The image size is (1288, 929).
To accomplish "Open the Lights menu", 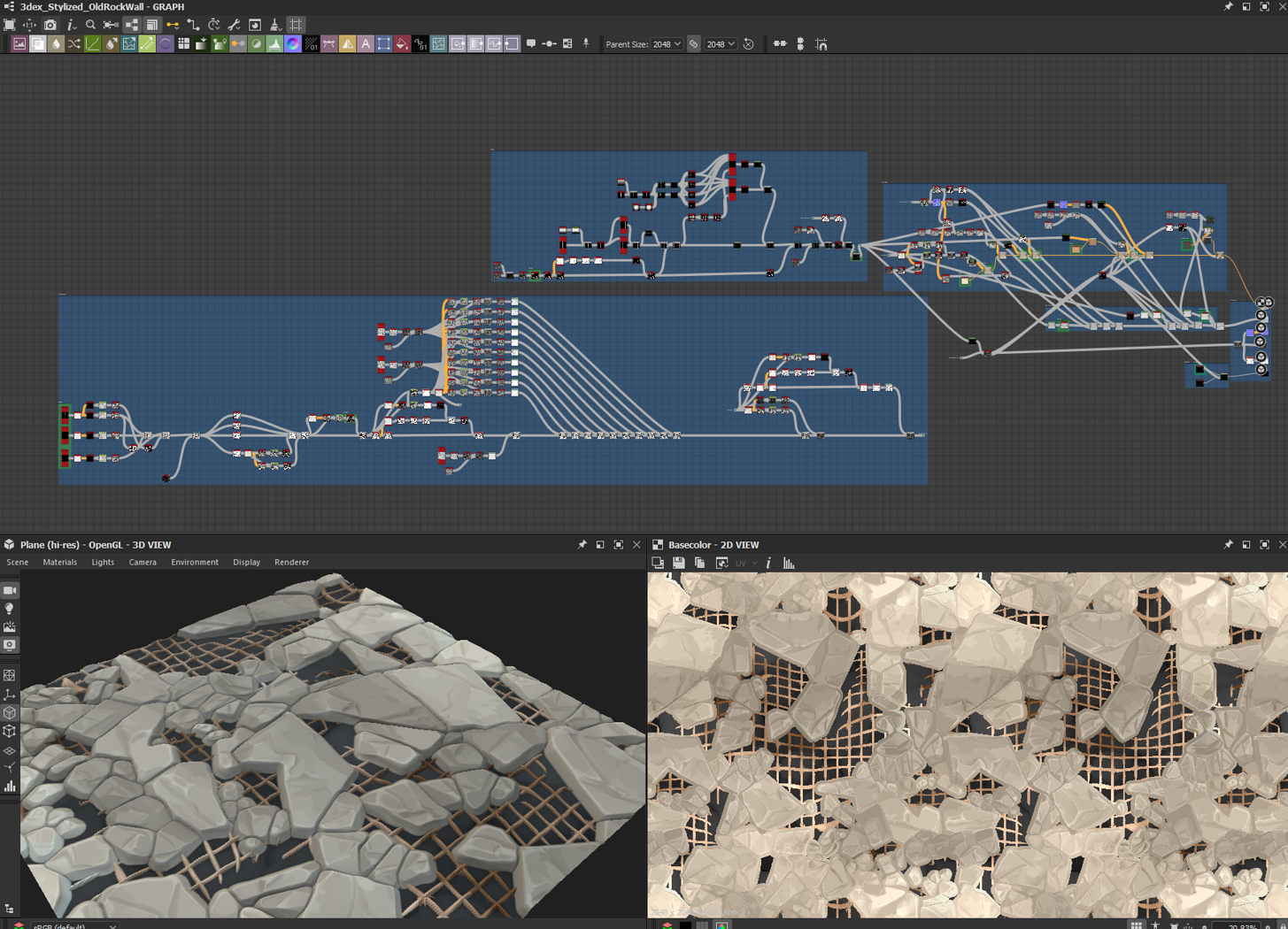I will (103, 562).
